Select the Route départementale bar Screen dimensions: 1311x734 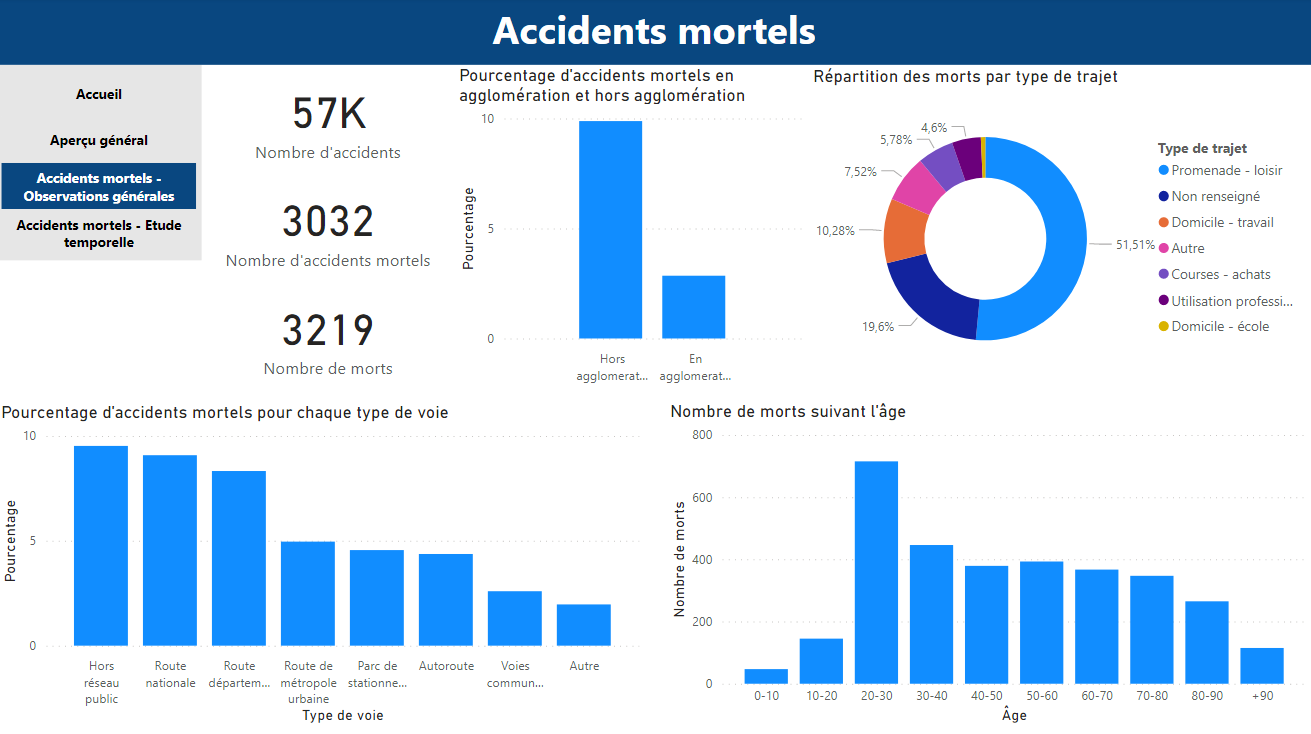click(239, 558)
